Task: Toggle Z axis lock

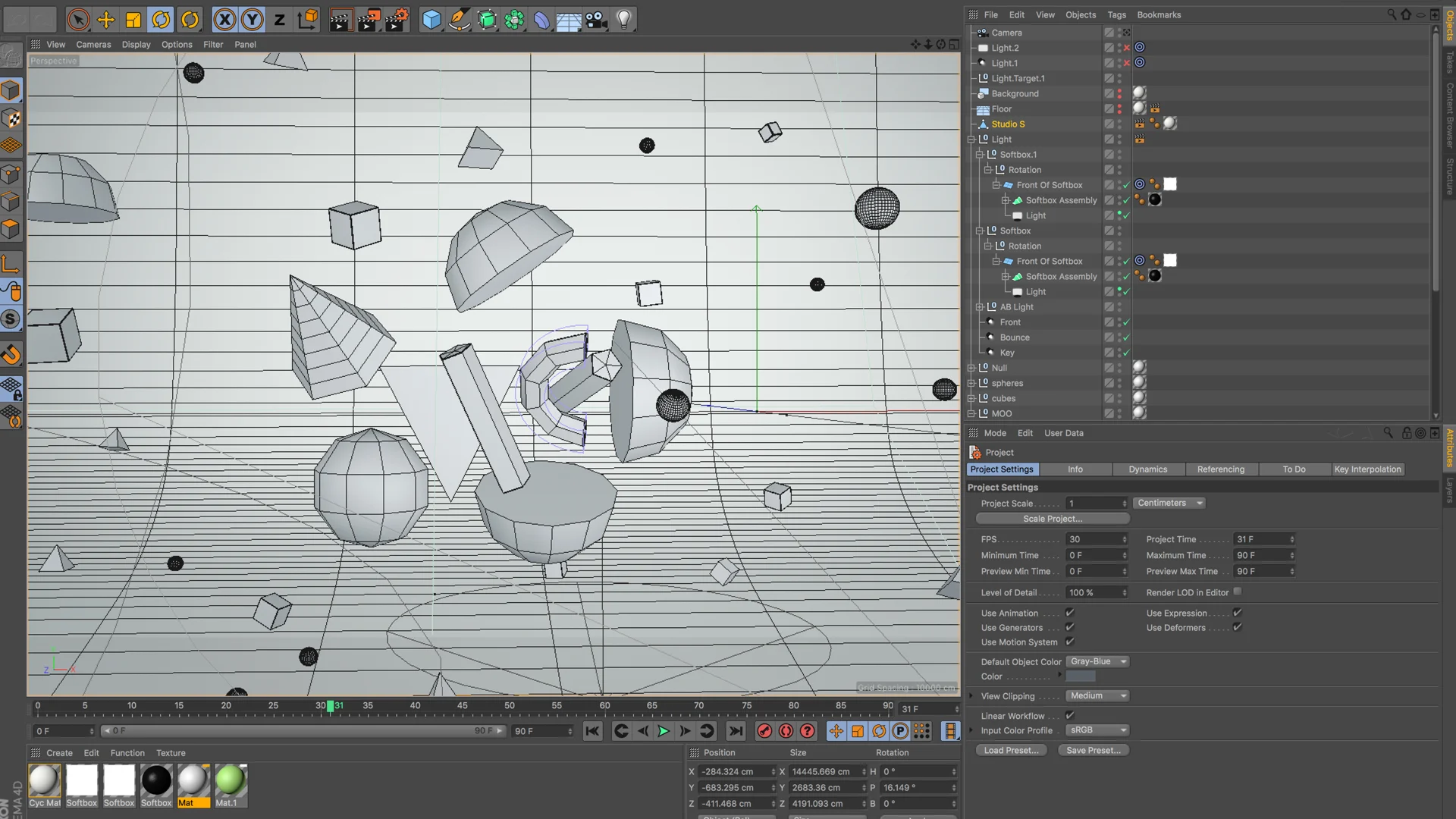Action: 280,20
